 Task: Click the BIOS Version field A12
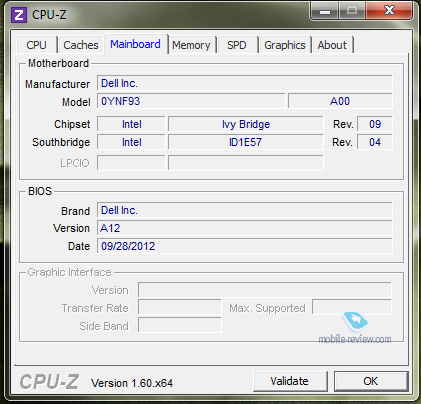pyautogui.click(x=245, y=228)
